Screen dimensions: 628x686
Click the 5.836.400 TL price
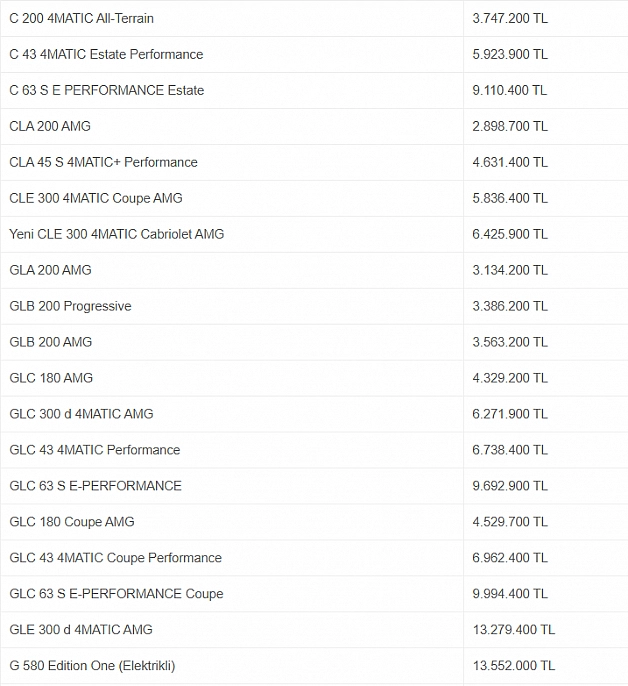pyautogui.click(x=510, y=198)
